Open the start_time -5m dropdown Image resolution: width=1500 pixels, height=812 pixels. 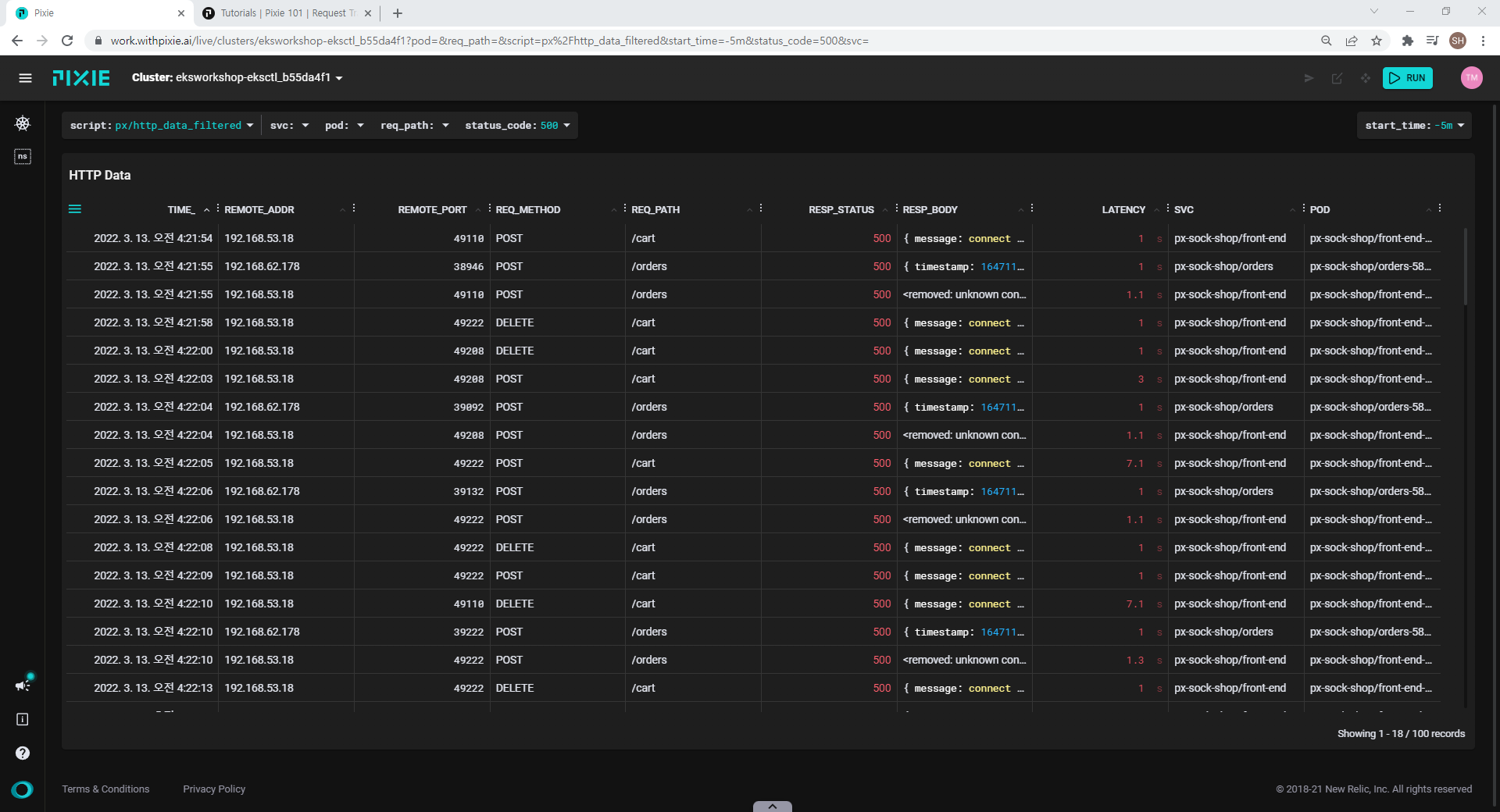point(1415,126)
